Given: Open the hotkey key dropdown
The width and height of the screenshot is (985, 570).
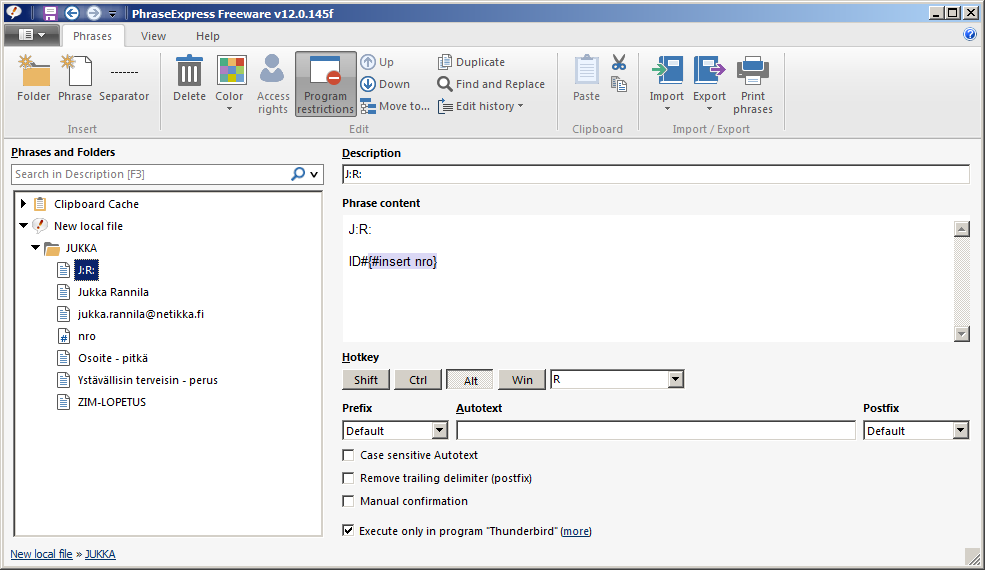Looking at the screenshot, I should pos(676,379).
